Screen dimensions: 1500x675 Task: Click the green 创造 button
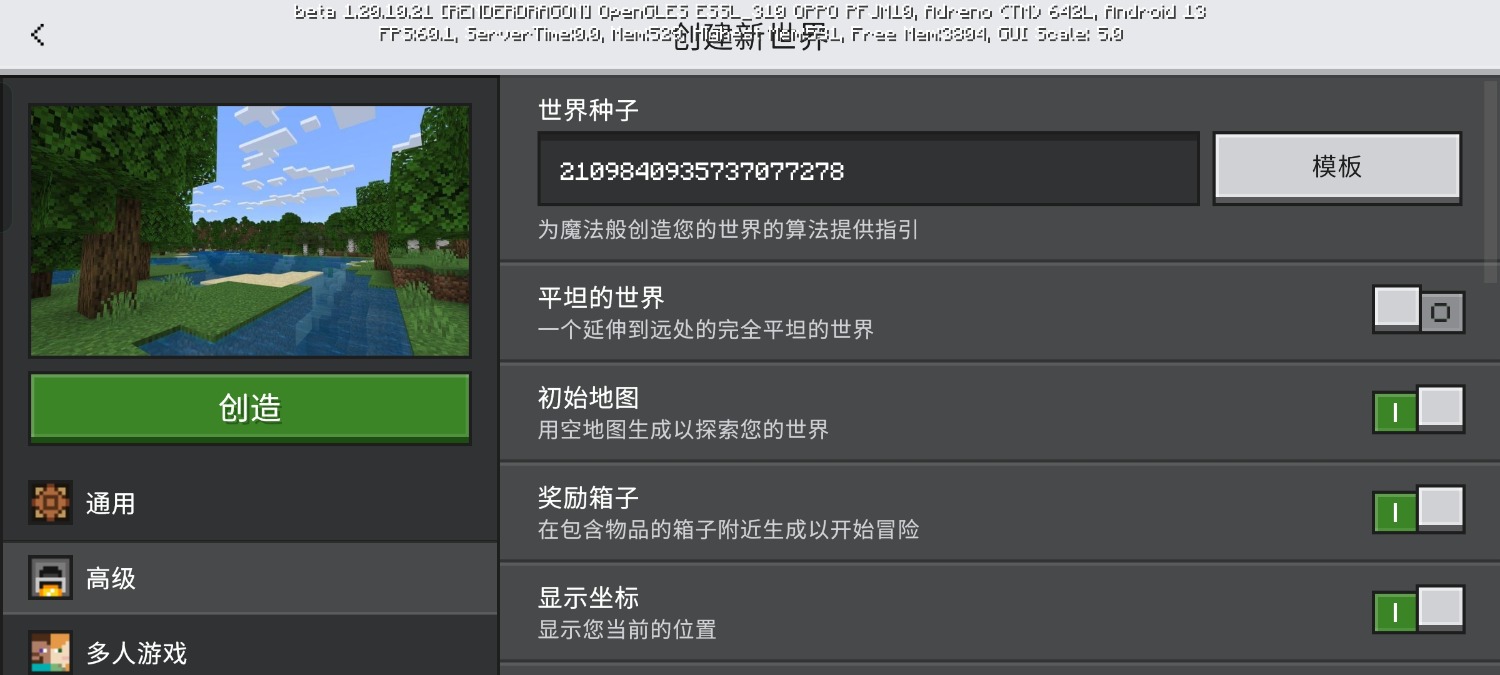(250, 408)
